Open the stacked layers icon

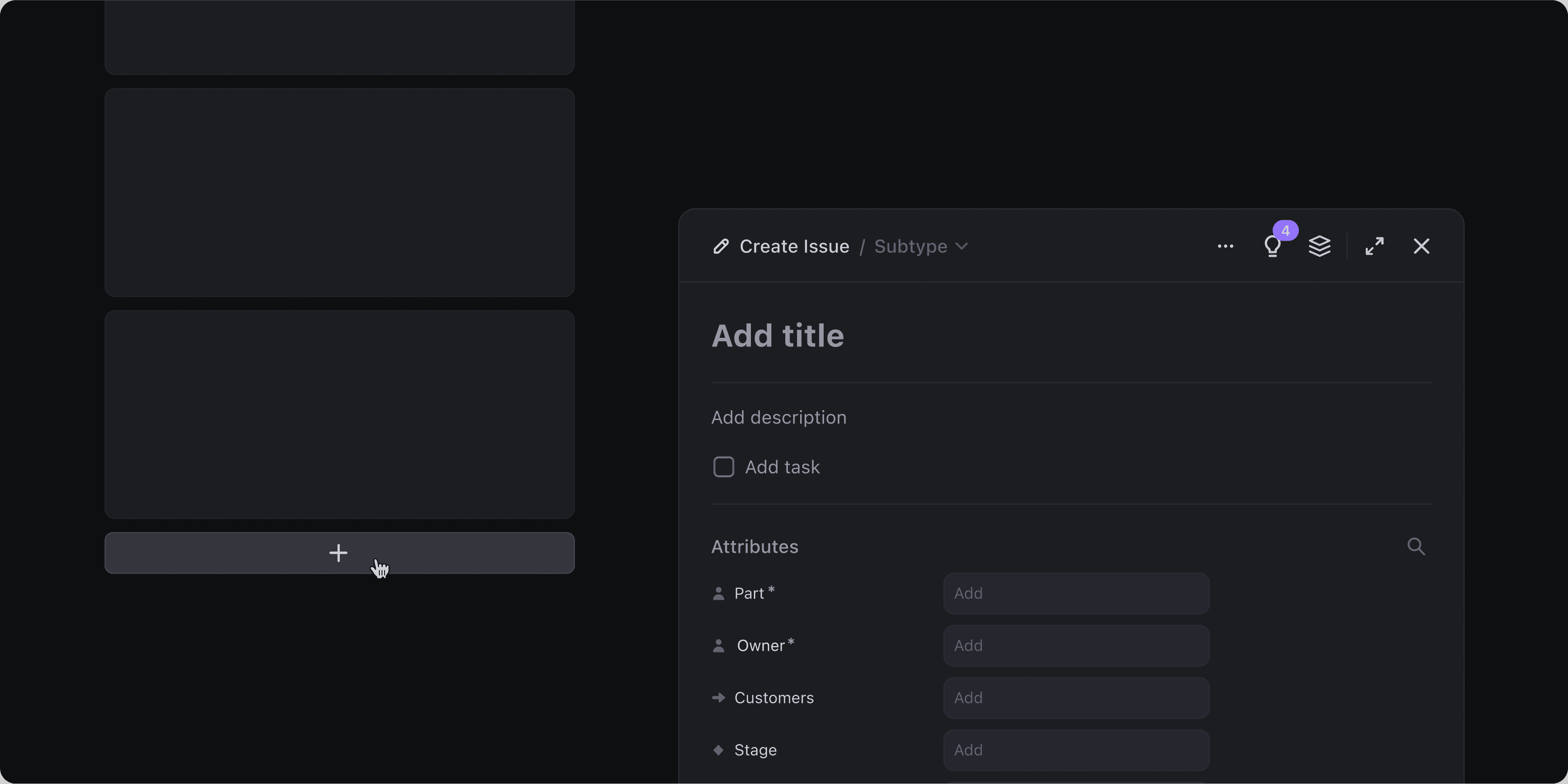pos(1319,246)
